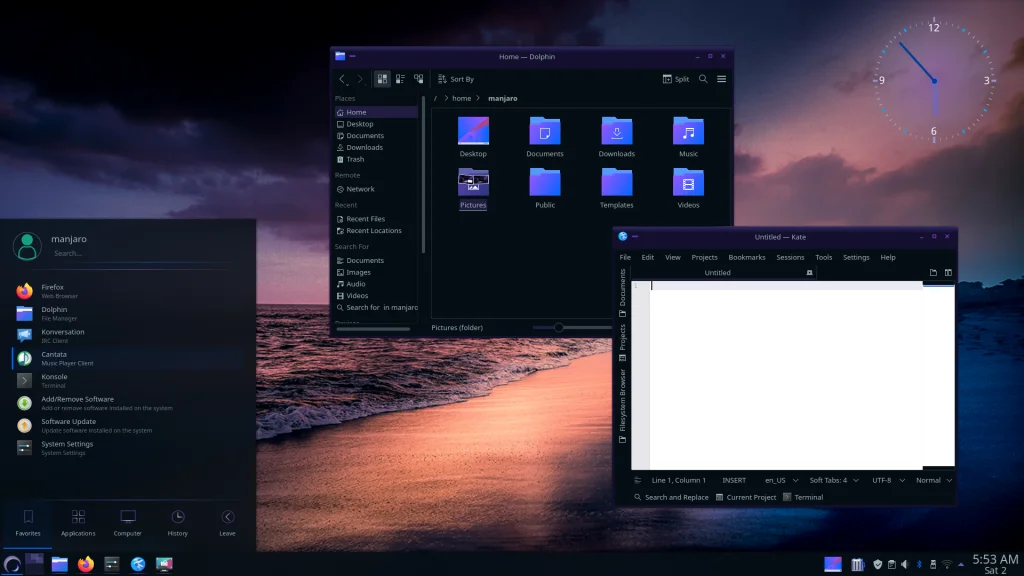Switch Dolphin to Icons view mode

click(382, 79)
